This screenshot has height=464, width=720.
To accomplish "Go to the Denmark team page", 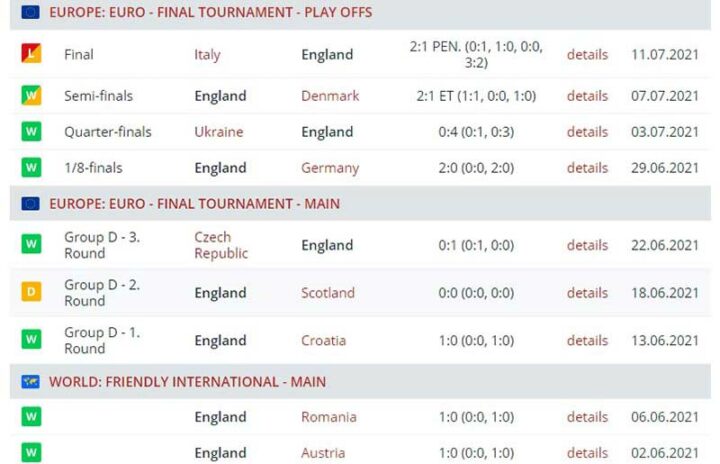I will [330, 96].
